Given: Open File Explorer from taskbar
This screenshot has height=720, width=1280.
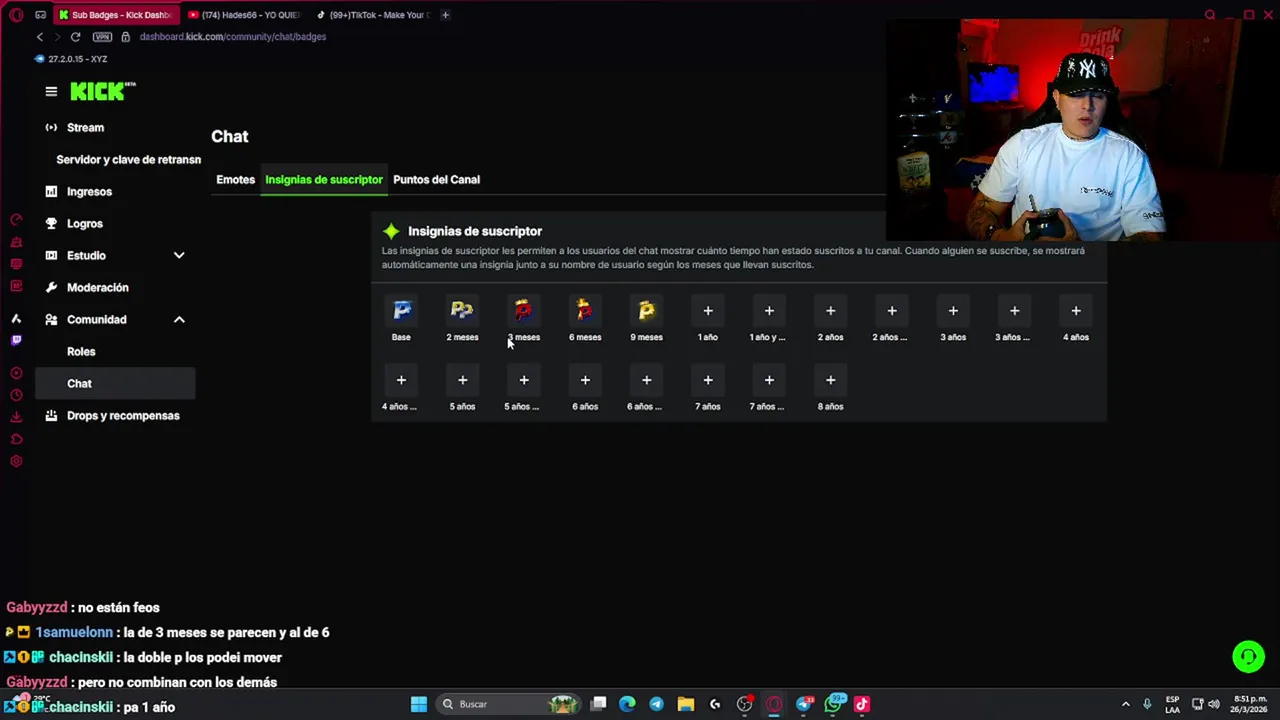Looking at the screenshot, I should click(x=685, y=704).
